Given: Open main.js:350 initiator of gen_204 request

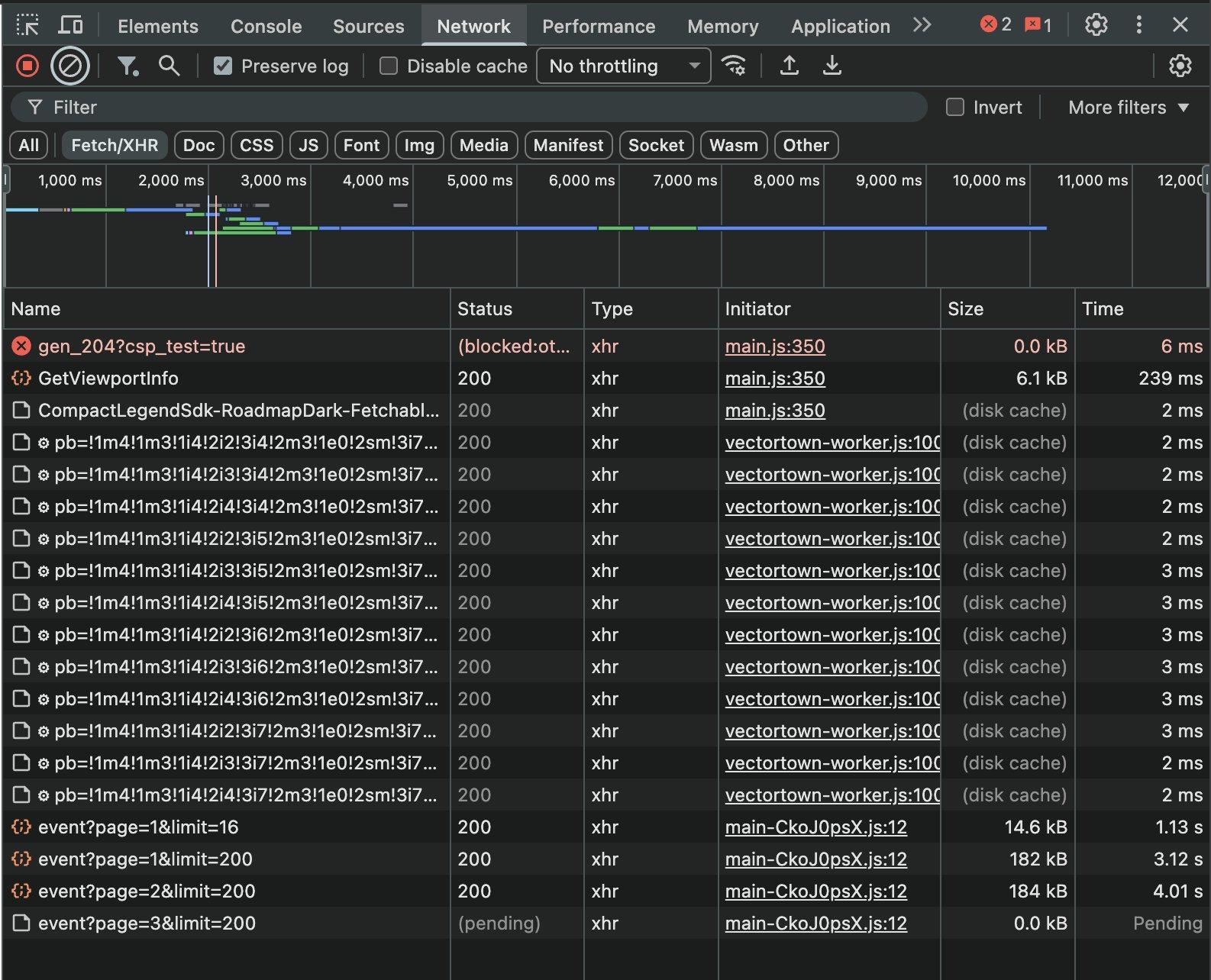Looking at the screenshot, I should (775, 347).
